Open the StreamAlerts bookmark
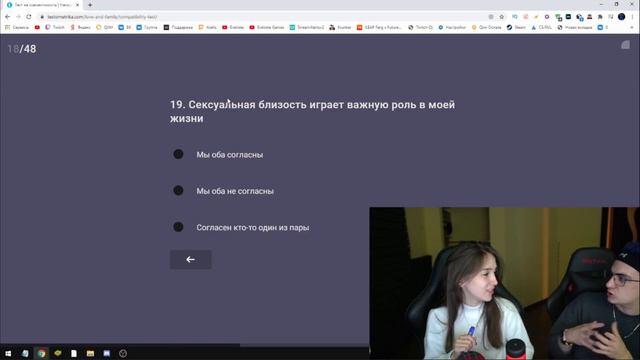The width and height of the screenshot is (640, 360). click(307, 27)
